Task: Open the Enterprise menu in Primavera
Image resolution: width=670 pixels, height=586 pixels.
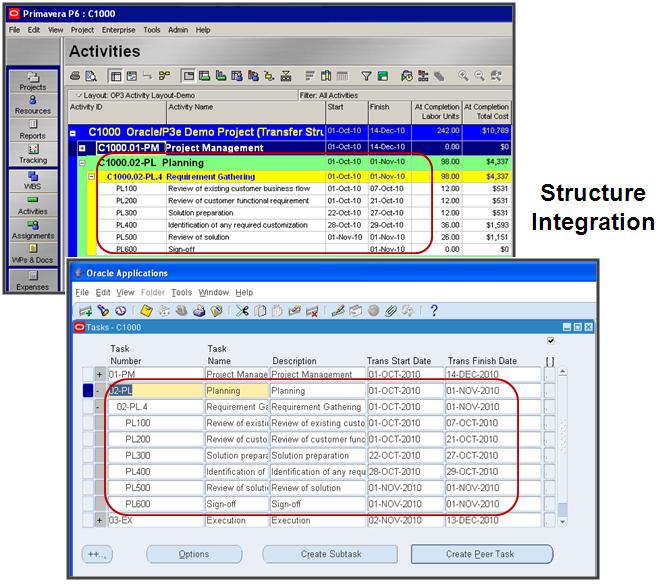Action: pos(118,30)
